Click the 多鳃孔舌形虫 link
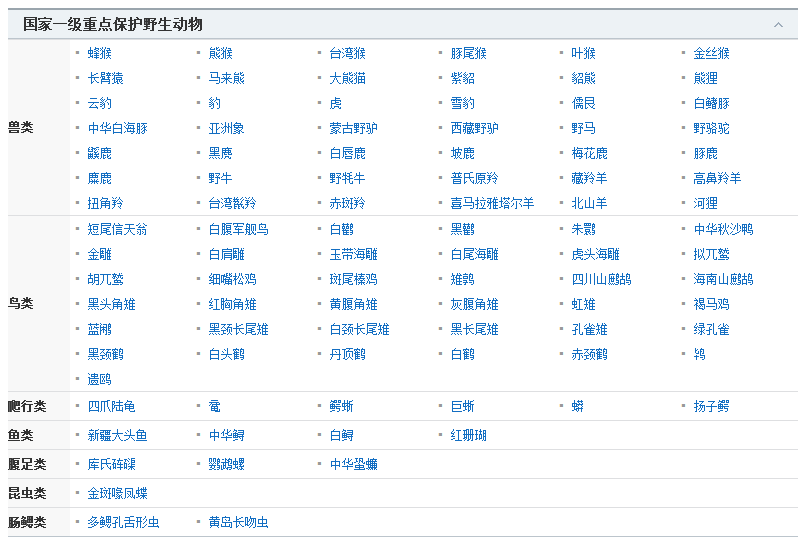This screenshot has height=546, width=811. pos(124,522)
